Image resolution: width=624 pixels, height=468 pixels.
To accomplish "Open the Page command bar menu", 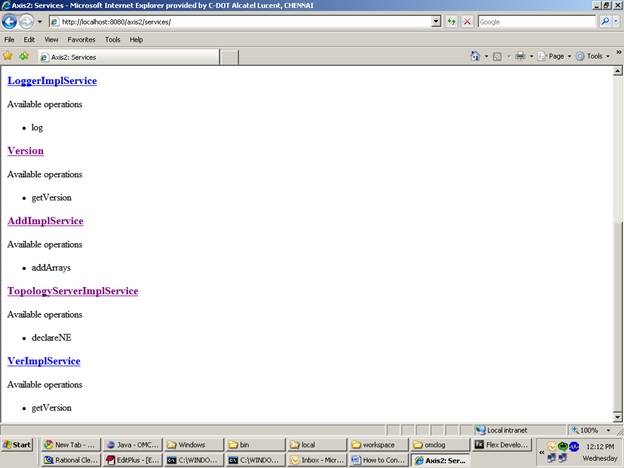I will pyautogui.click(x=554, y=56).
